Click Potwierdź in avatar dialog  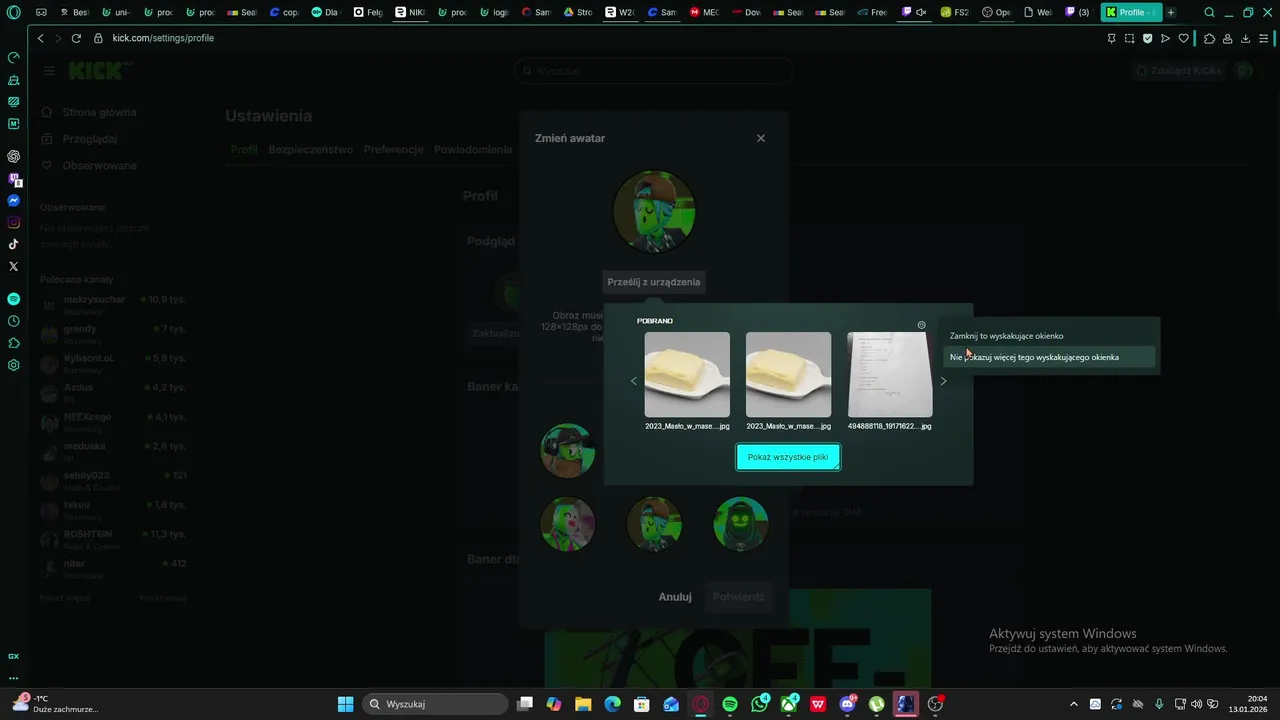[x=738, y=597]
